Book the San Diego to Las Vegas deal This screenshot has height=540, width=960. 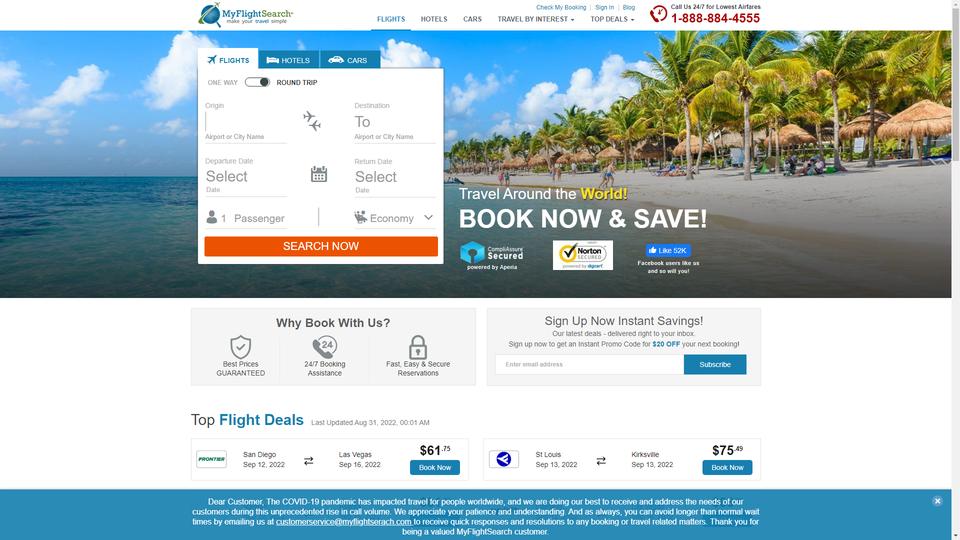coord(435,468)
